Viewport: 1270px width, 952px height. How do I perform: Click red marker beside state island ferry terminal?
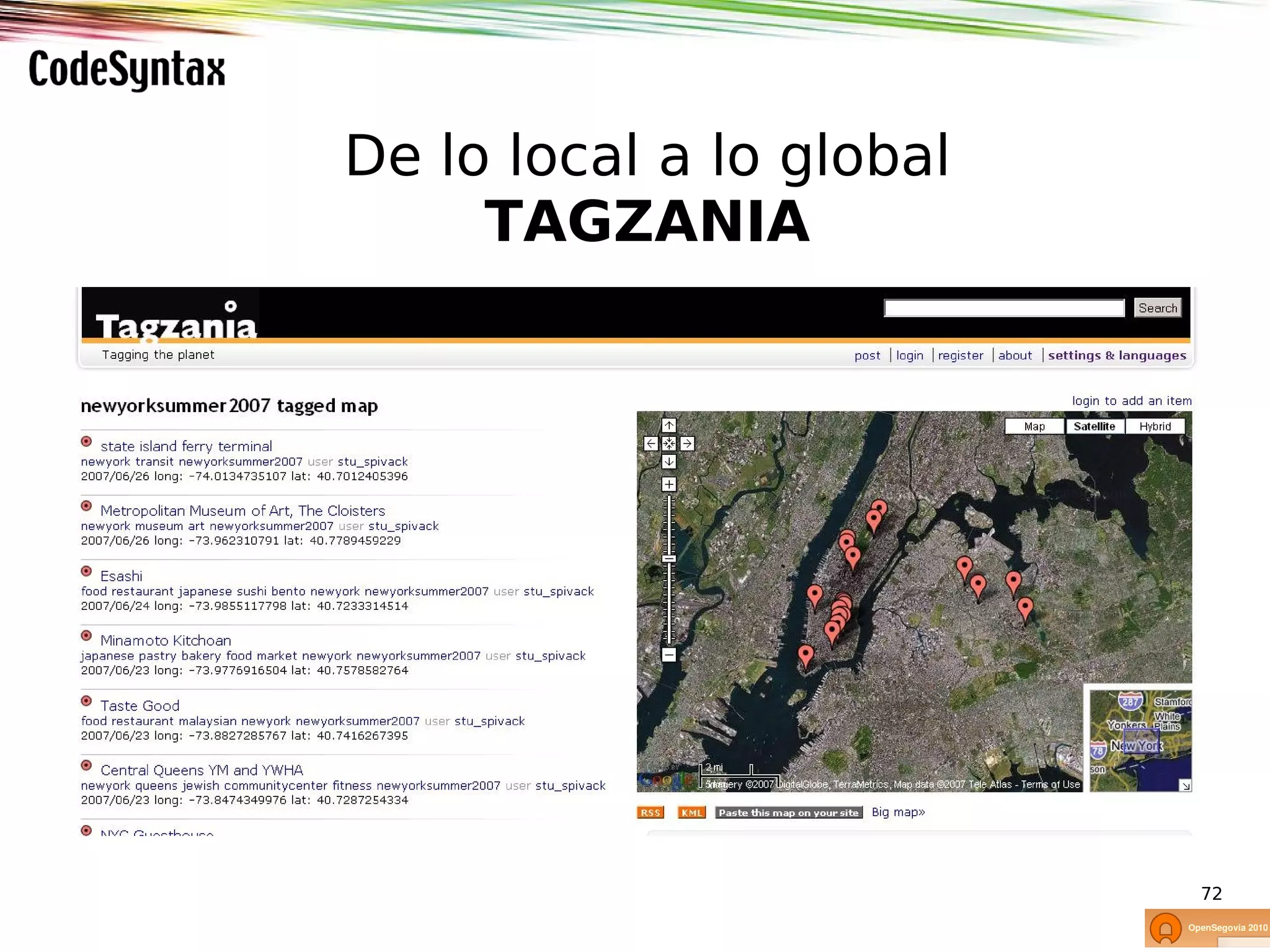[x=87, y=442]
